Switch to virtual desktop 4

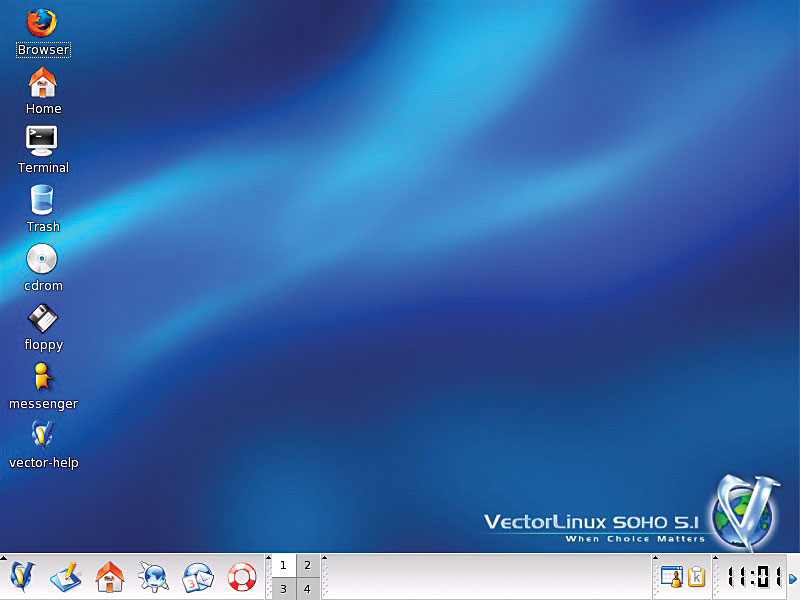point(308,589)
